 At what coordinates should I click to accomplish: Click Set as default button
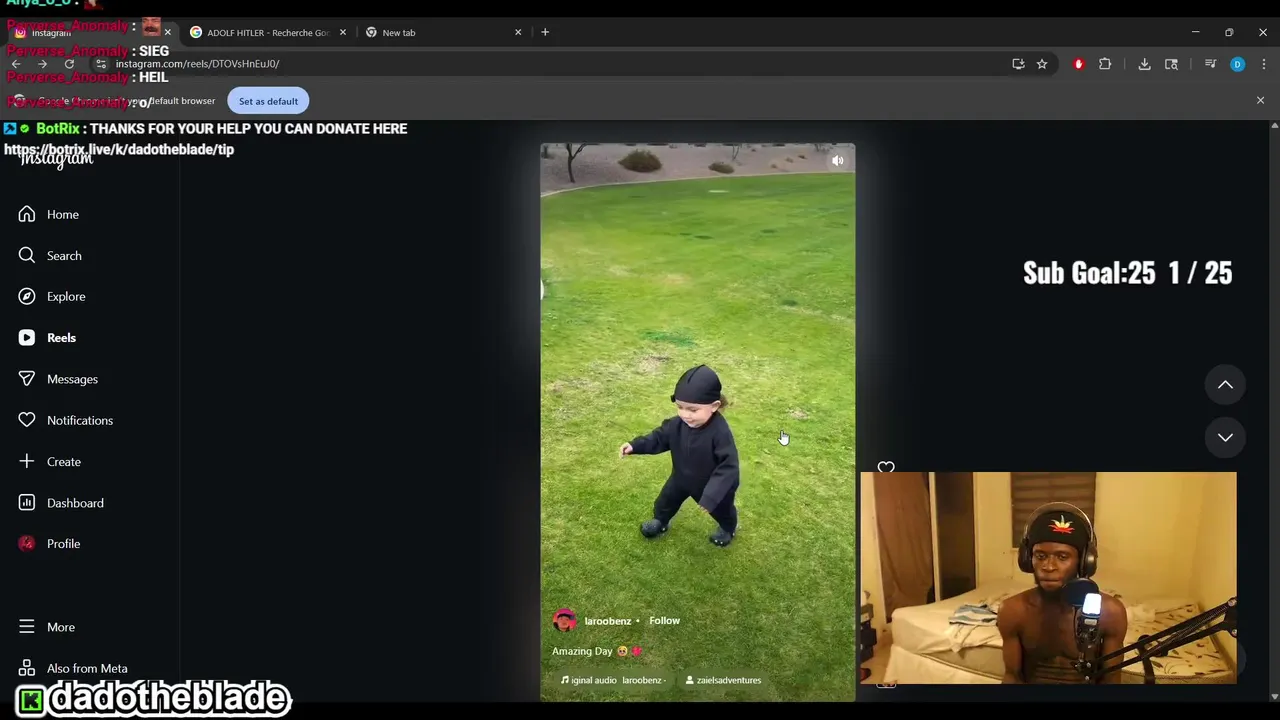(268, 101)
